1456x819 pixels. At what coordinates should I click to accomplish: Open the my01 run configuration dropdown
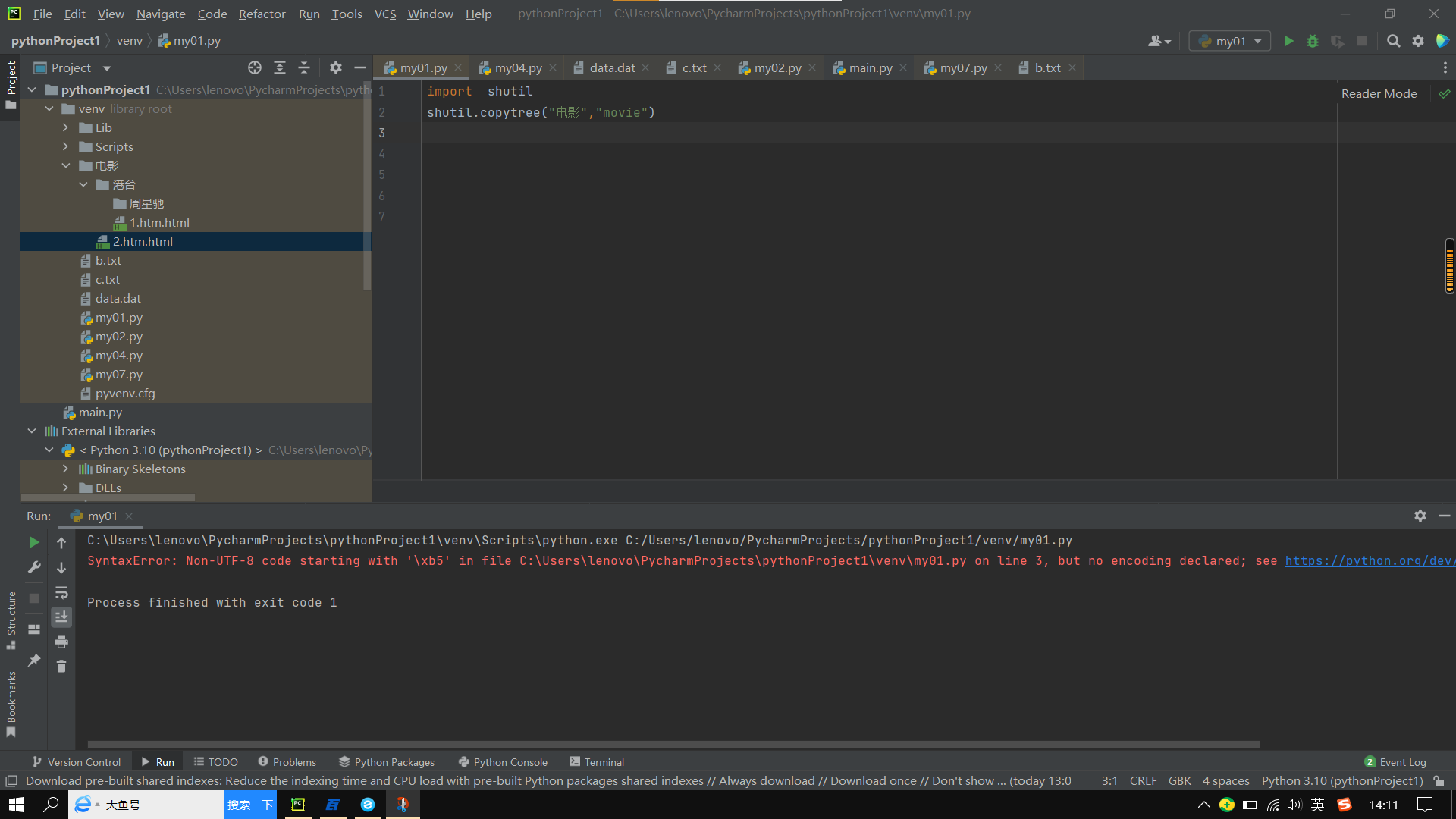(1229, 41)
